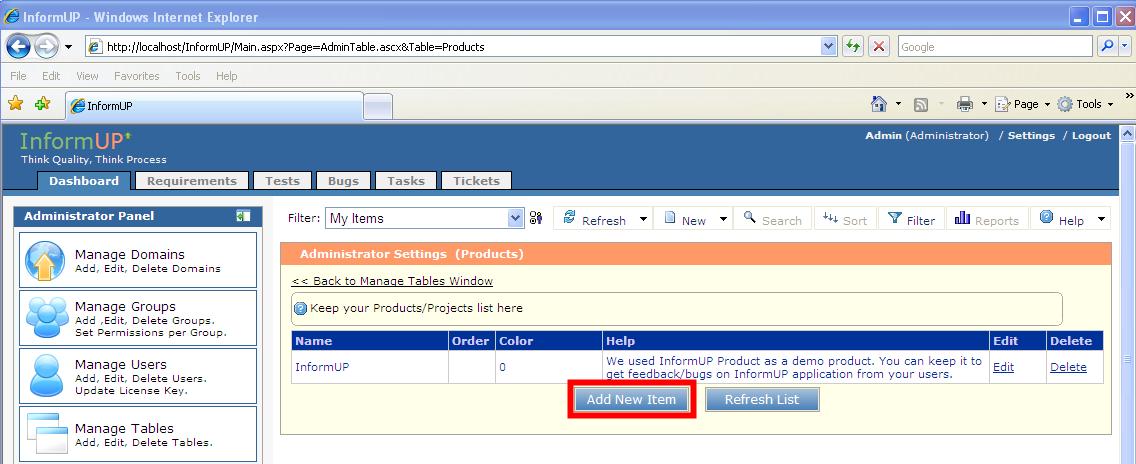1136x464 pixels.
Task: Click the filter settings icon beside My Items
Action: [x=536, y=219]
